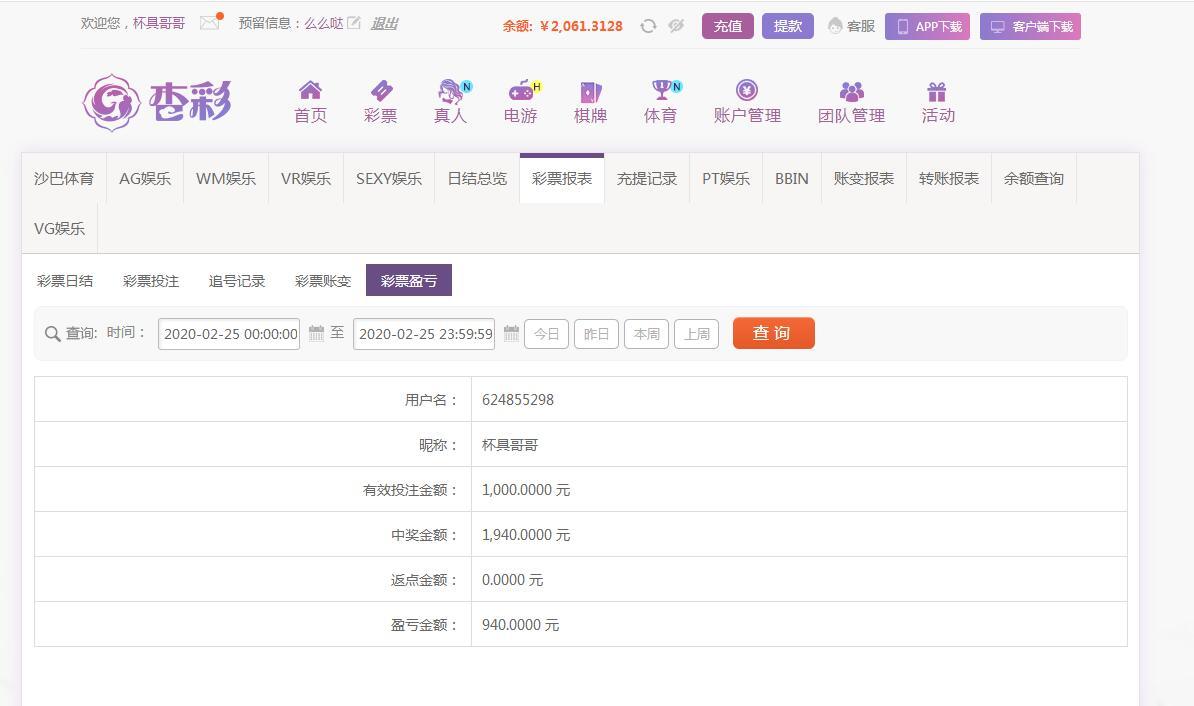Open start date calendar picker
Screen dimensions: 1194x706
316,333
